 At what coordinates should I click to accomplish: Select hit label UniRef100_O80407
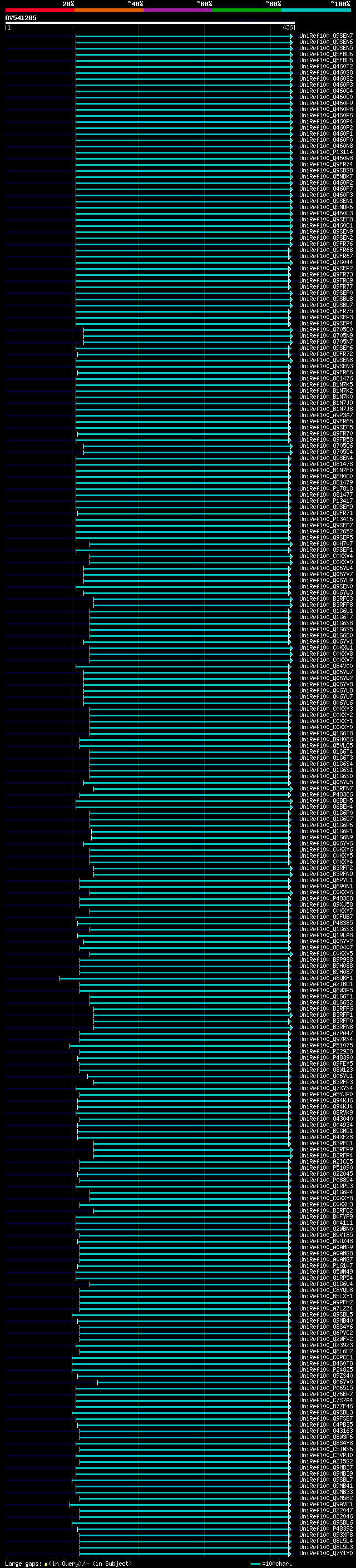pyautogui.click(x=325, y=948)
